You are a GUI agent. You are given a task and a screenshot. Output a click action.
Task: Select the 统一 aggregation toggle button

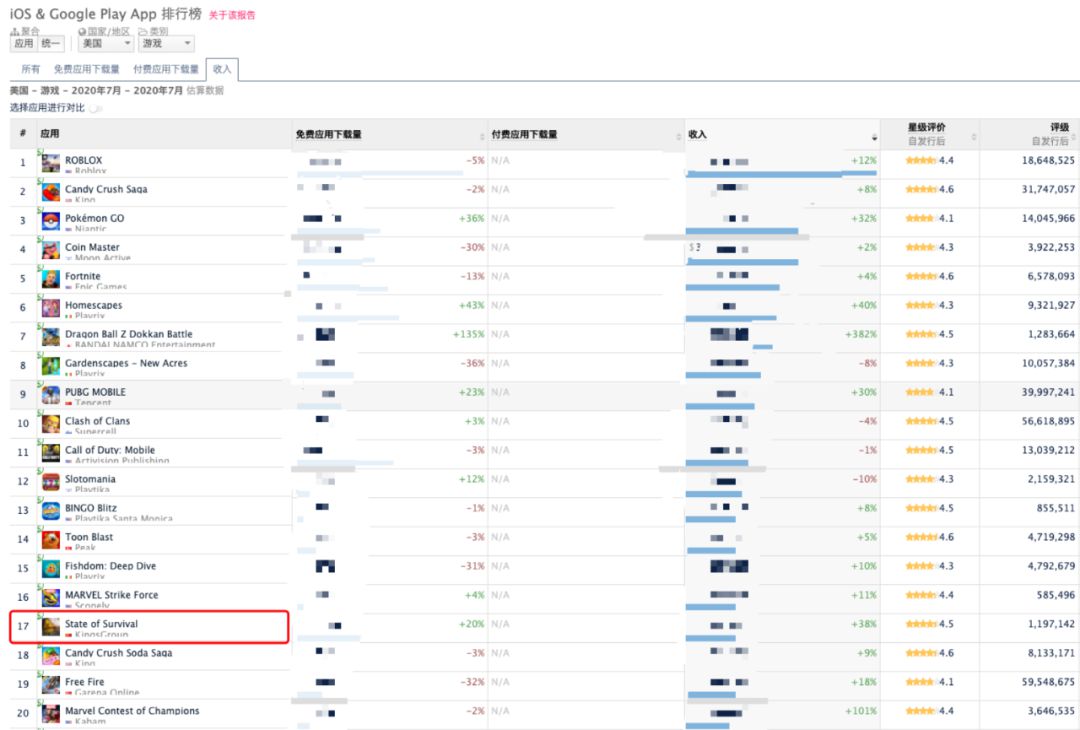[x=51, y=44]
